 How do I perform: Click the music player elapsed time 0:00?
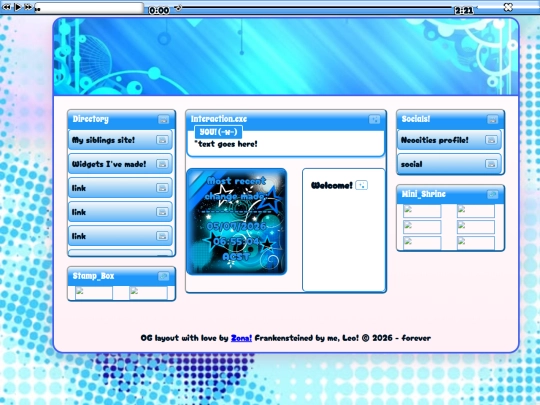tap(159, 10)
